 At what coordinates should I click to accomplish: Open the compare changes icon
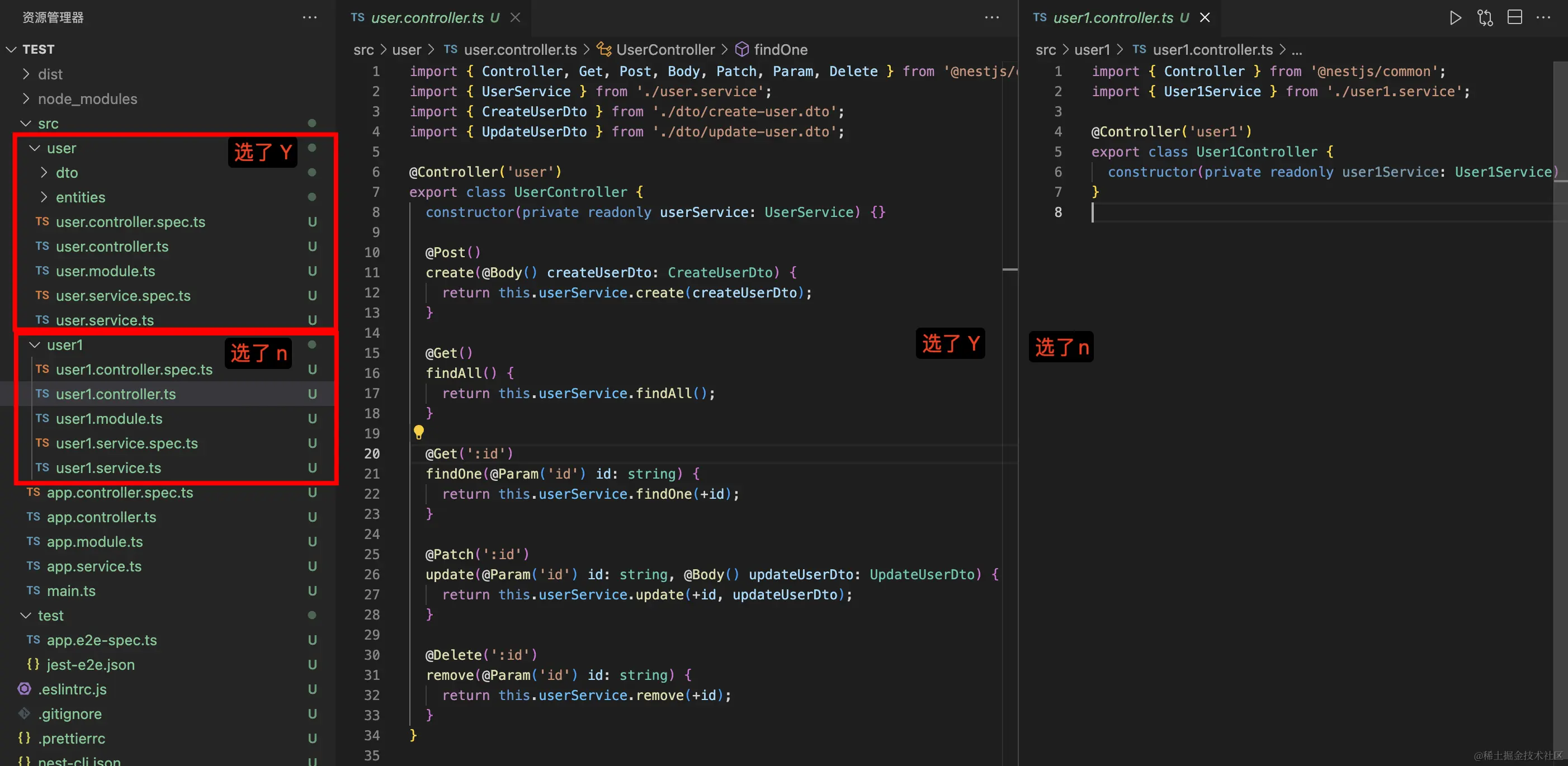pyautogui.click(x=1485, y=18)
